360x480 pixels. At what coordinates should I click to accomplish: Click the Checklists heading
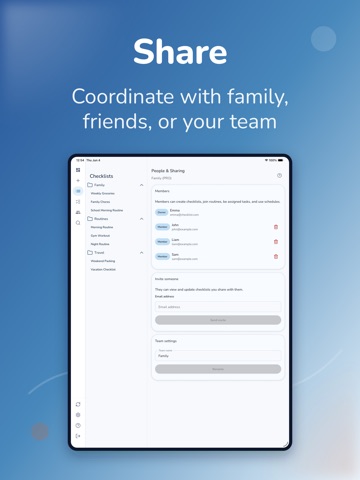click(101, 176)
